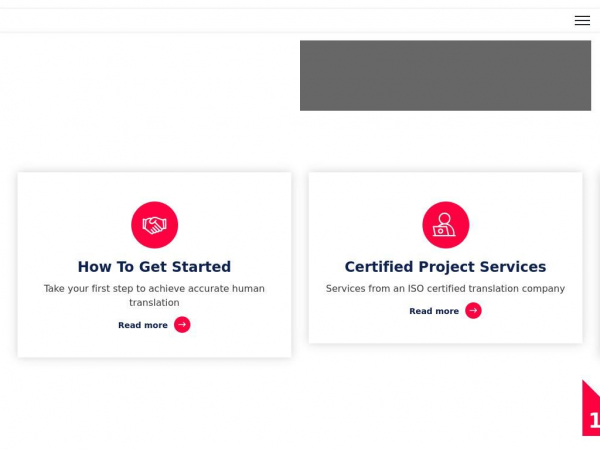
Task: Click the 'Take your first step' description text
Action: (154, 295)
